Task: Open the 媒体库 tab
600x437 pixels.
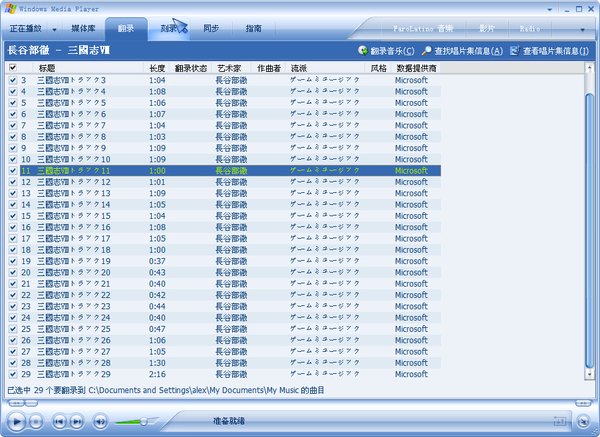Action: click(x=82, y=29)
